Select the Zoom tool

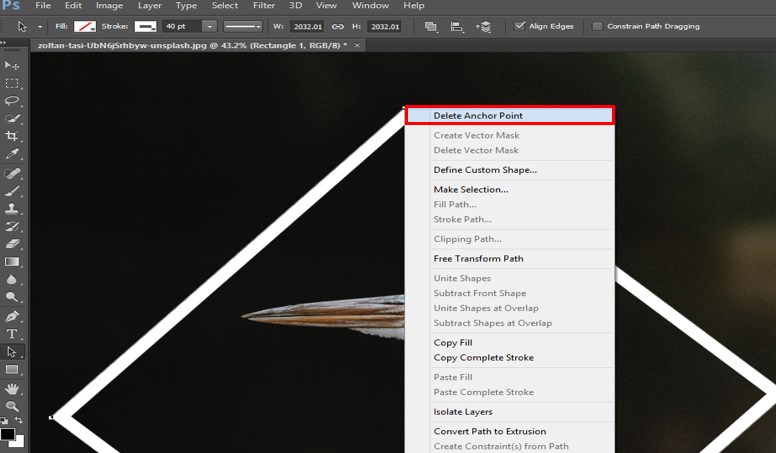coord(12,406)
